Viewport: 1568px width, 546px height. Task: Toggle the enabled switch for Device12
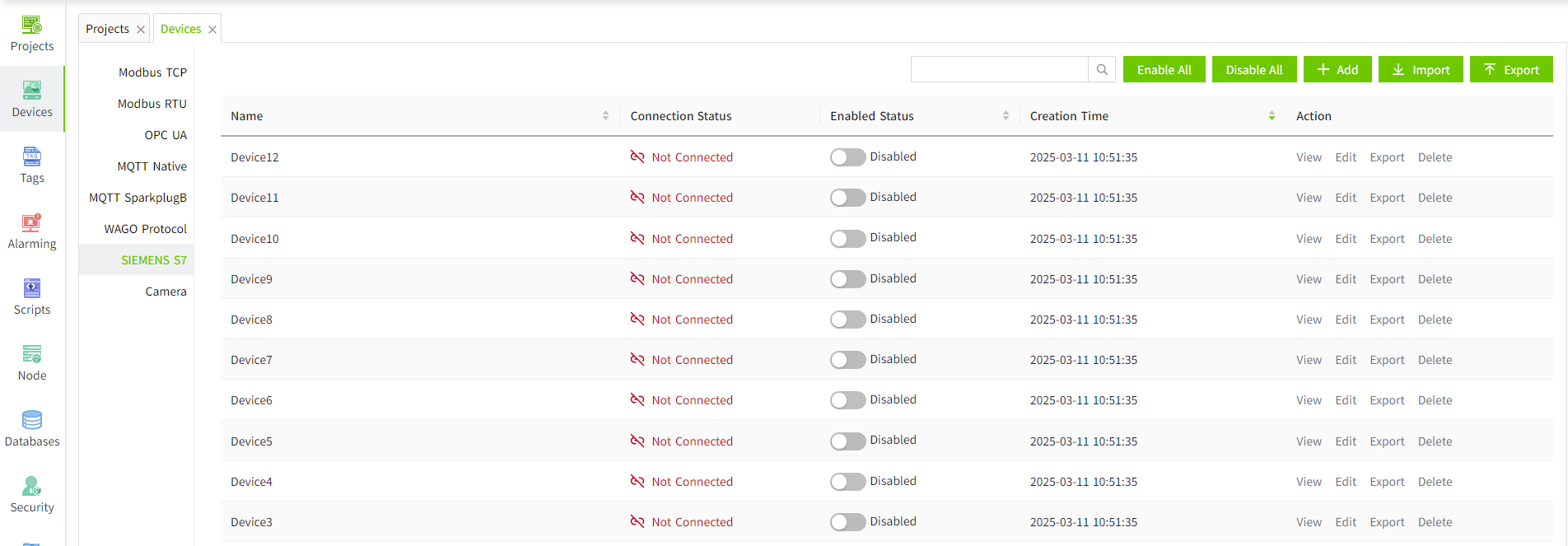click(x=847, y=157)
